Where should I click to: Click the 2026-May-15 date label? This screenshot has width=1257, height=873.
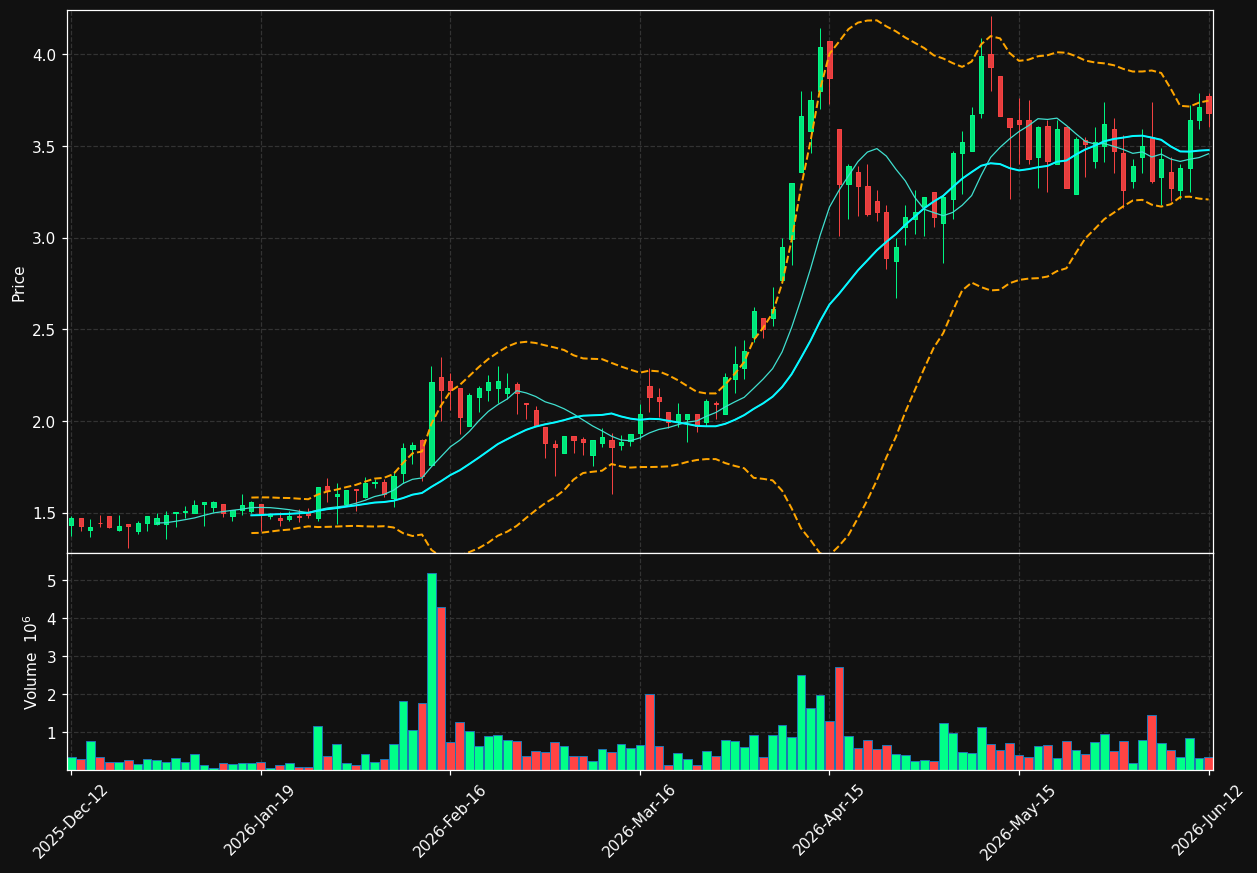1017,821
